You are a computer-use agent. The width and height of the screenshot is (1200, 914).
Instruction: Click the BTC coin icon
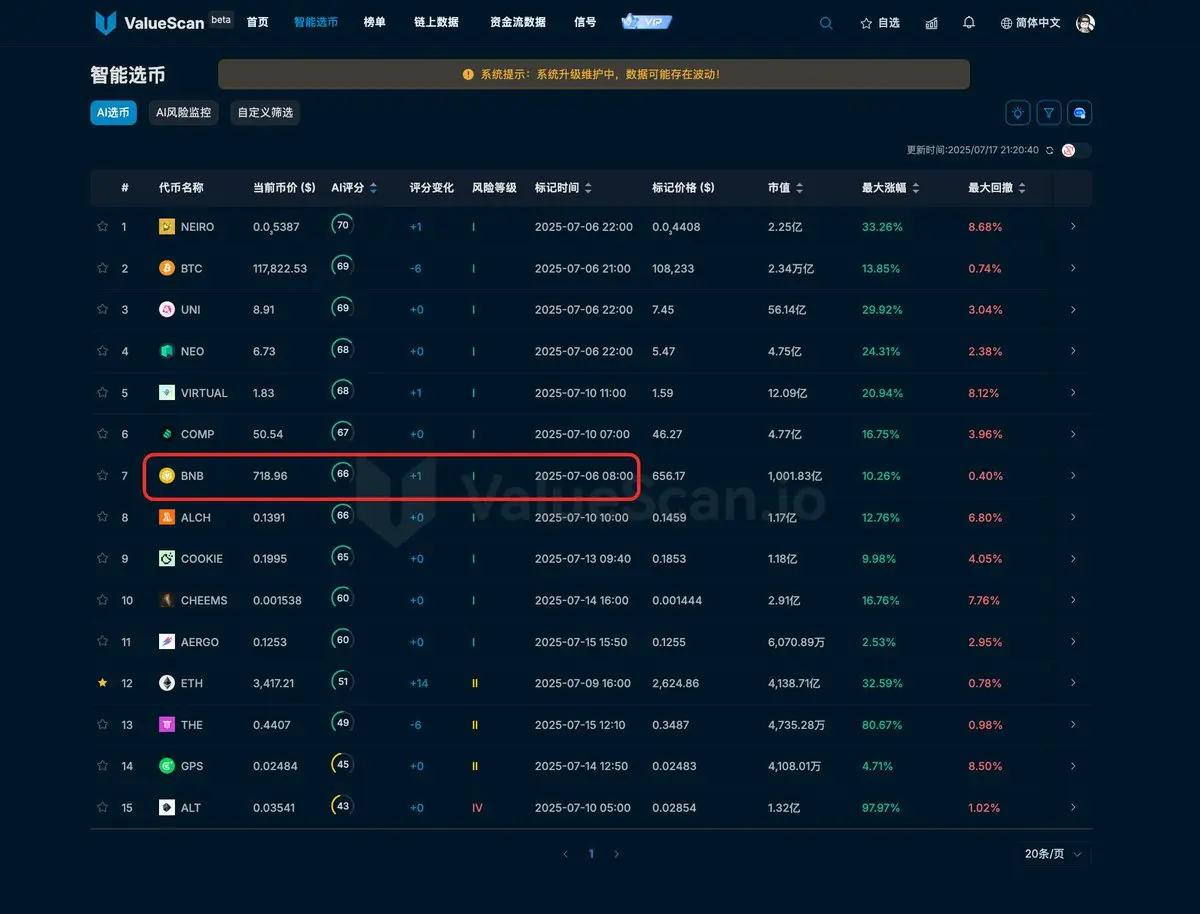pyautogui.click(x=167, y=268)
